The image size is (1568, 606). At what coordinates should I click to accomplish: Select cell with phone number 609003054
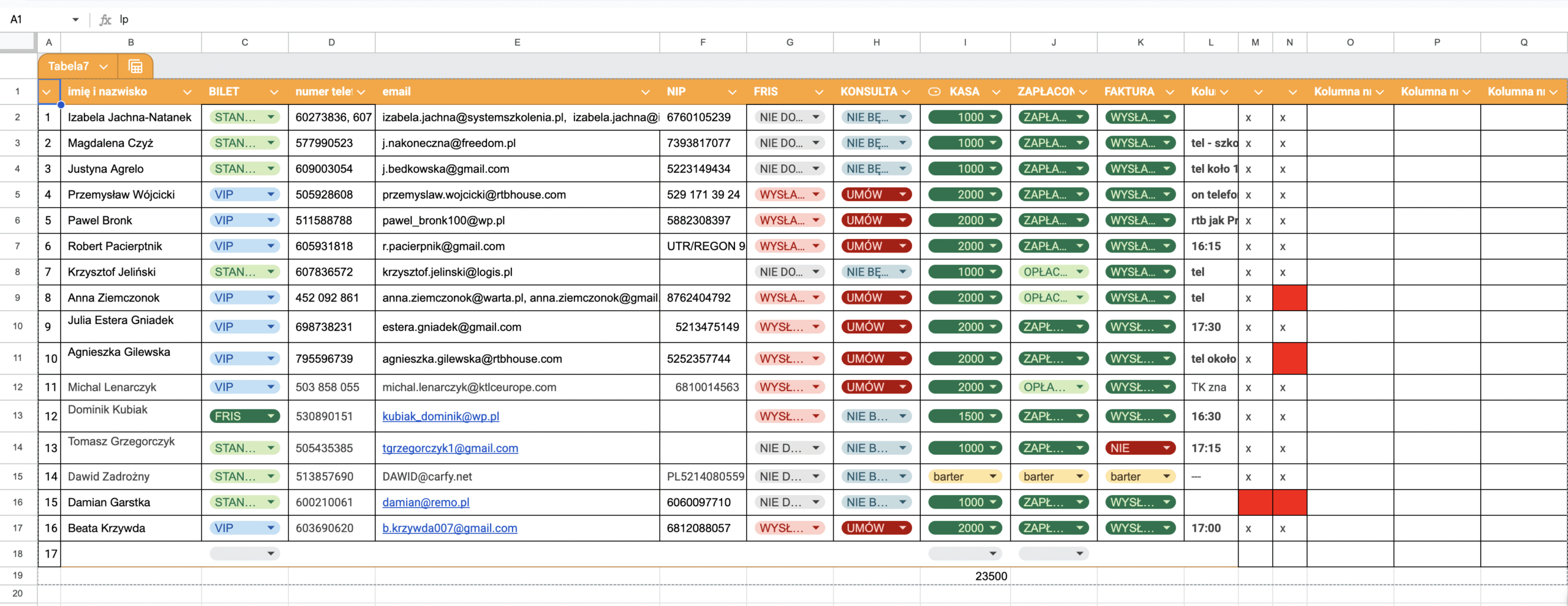(x=331, y=169)
